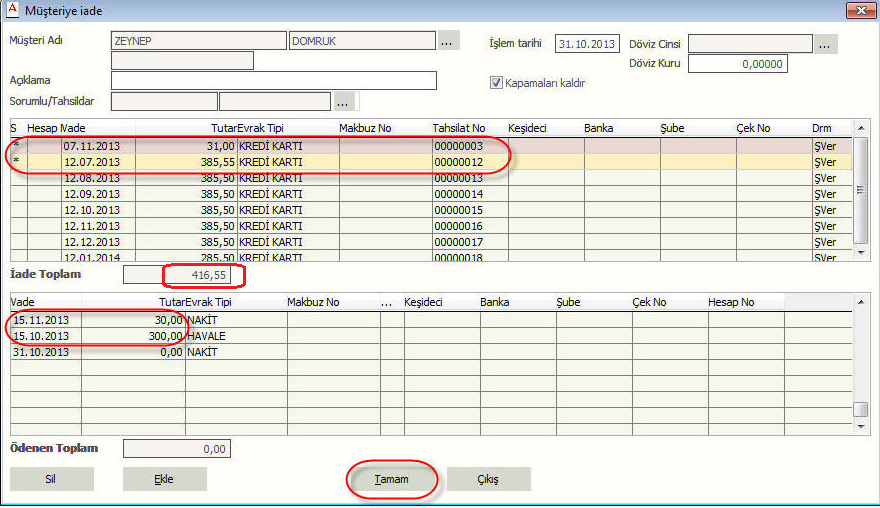Click the İşlem tarihi date field
880x508 pixels.
pos(588,44)
